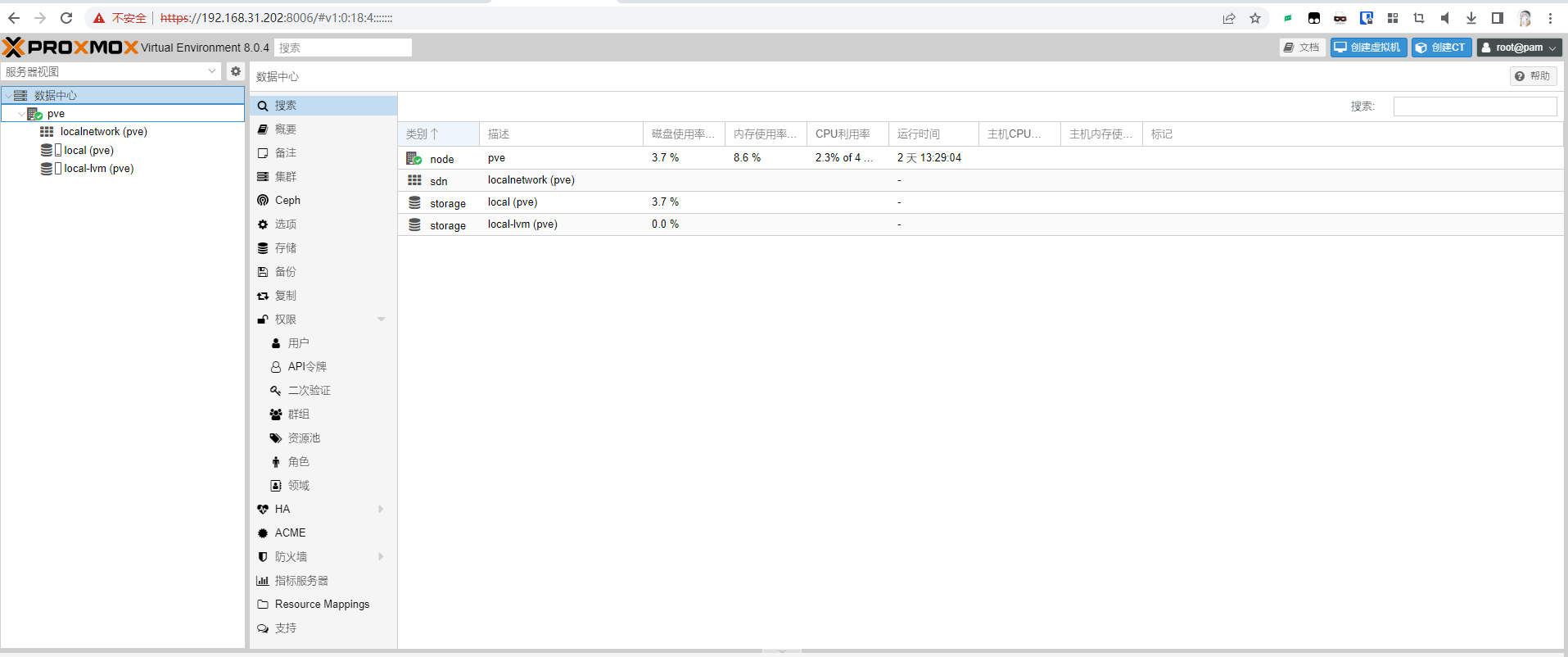
Task: Open the Ceph section via its icon
Action: [263, 201]
